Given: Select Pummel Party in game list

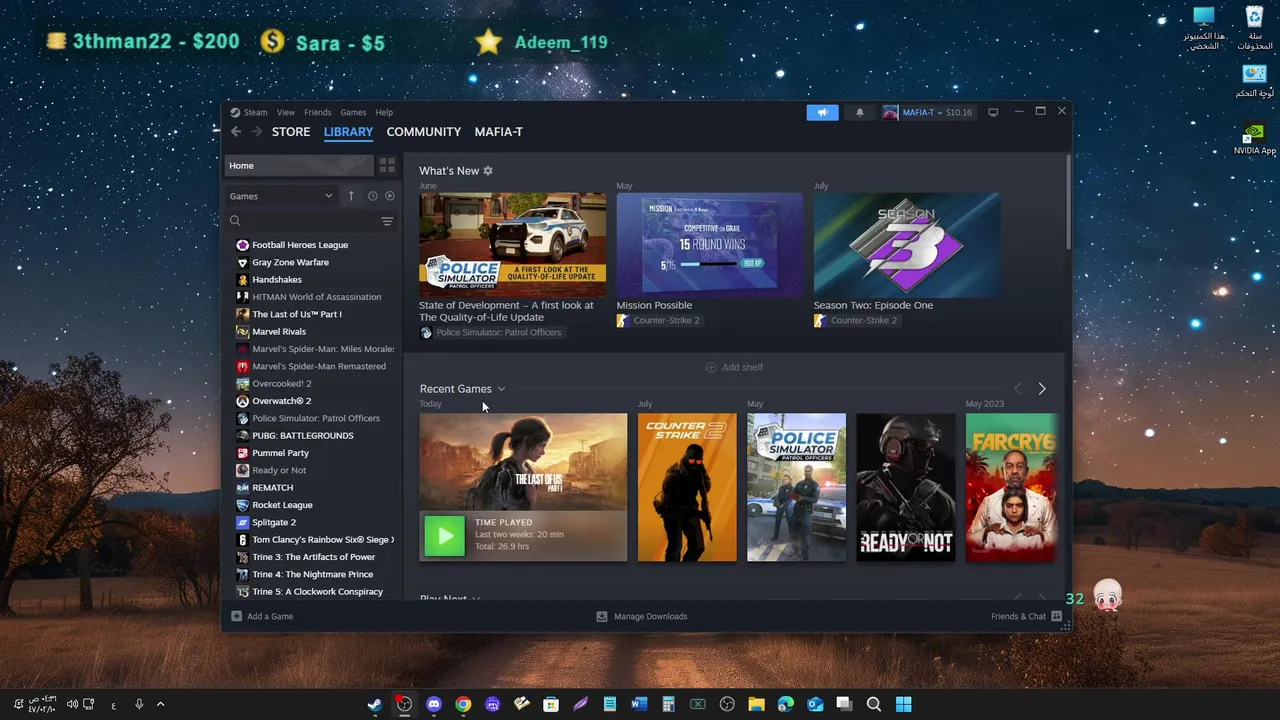Looking at the screenshot, I should [280, 453].
